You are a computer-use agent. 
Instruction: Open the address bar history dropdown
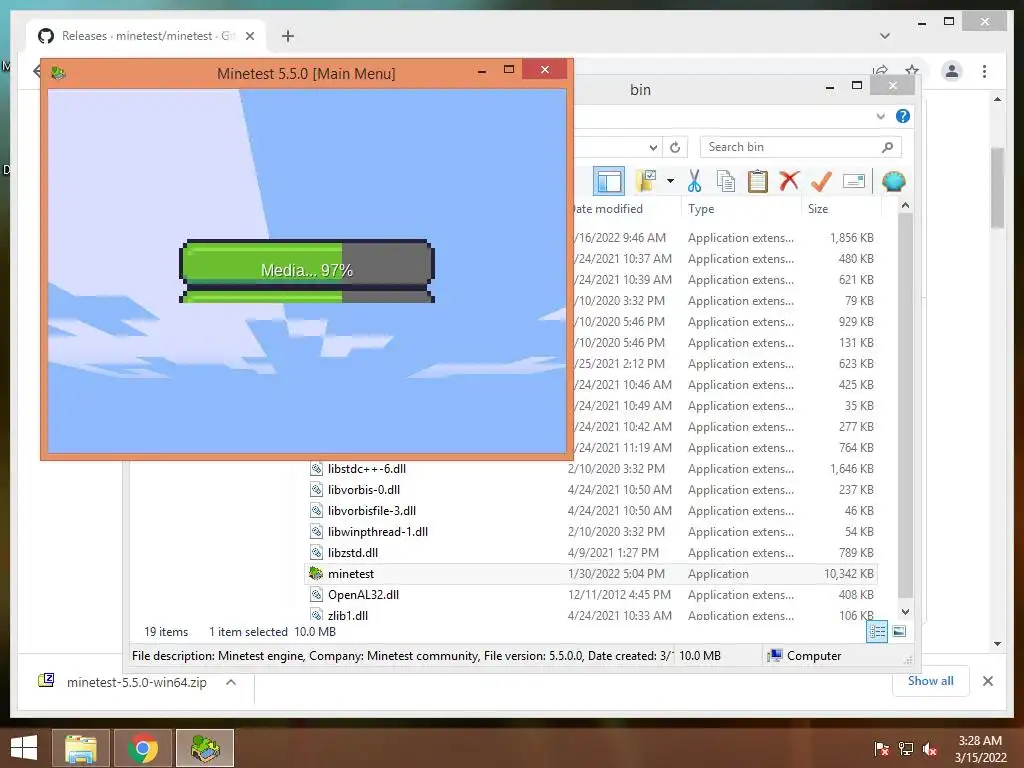click(x=652, y=147)
